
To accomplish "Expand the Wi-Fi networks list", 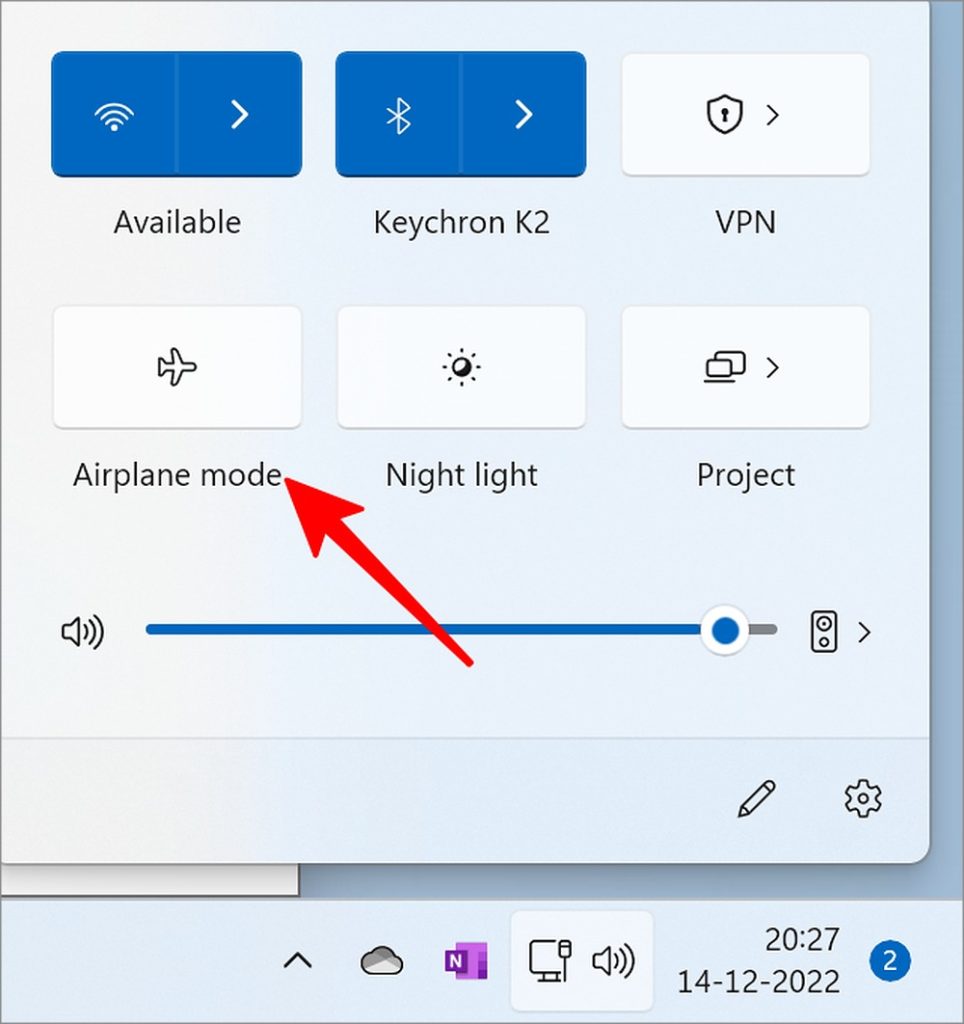I will [x=239, y=115].
